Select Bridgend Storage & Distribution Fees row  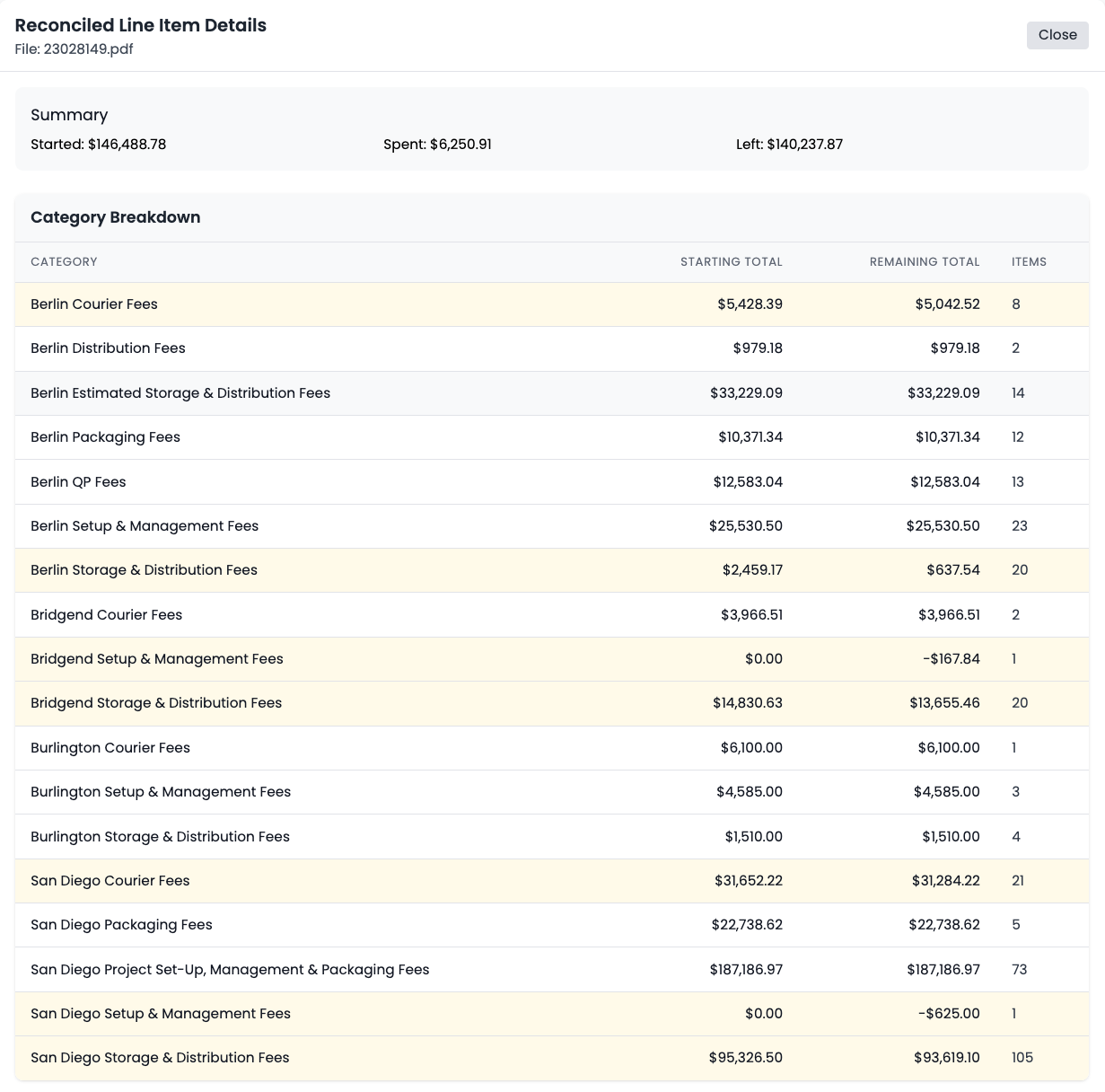click(552, 703)
